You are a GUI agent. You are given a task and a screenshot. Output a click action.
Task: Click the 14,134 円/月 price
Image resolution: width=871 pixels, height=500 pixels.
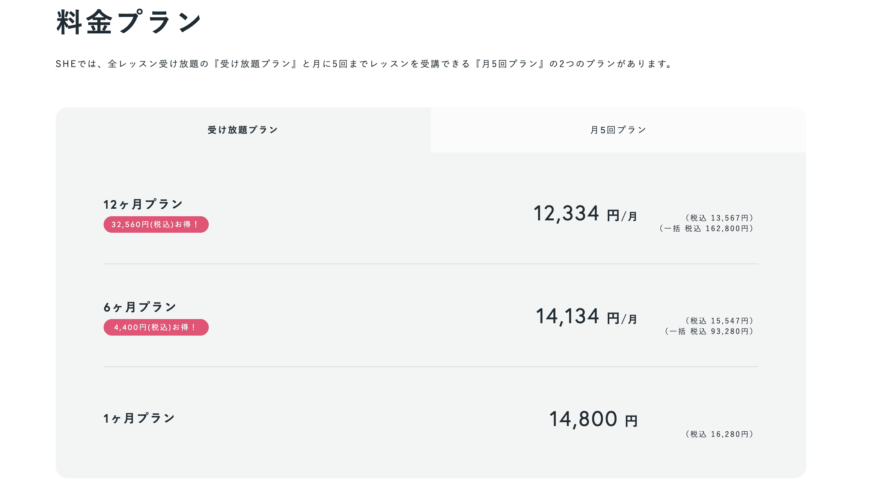pyautogui.click(x=587, y=317)
